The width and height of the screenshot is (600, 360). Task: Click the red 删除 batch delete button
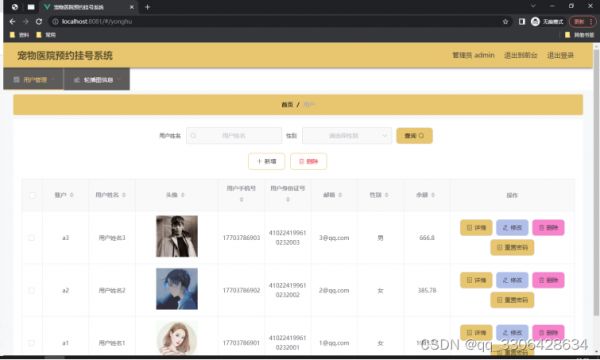[308, 161]
